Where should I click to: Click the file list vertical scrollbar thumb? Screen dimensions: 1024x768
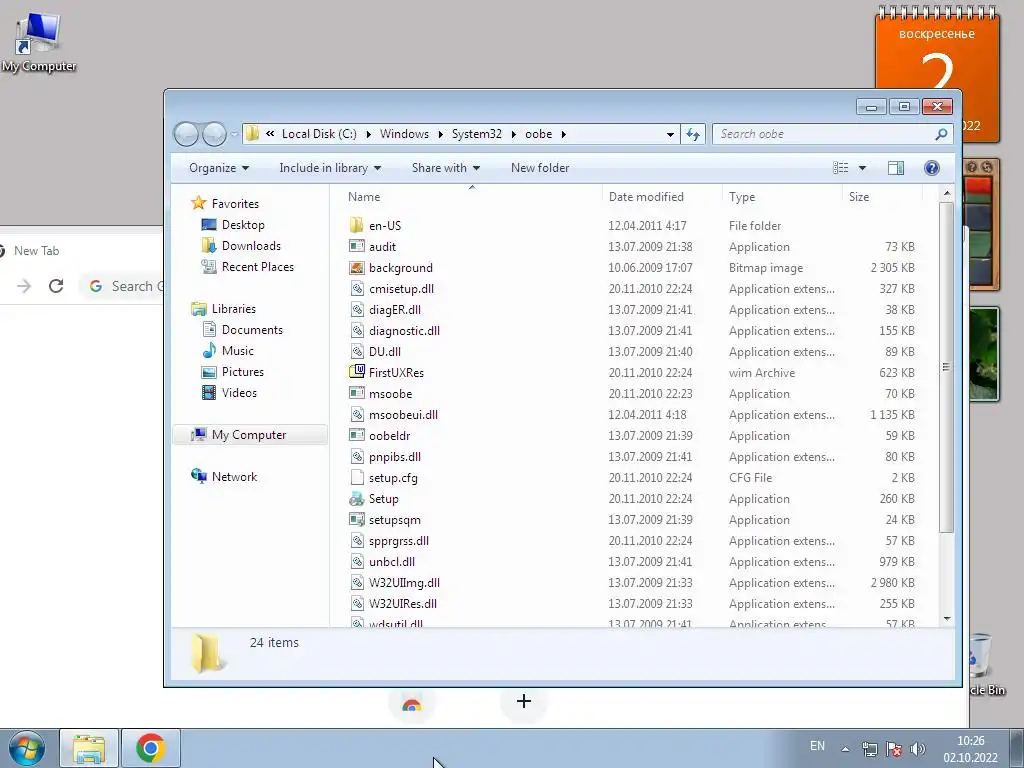pos(946,367)
